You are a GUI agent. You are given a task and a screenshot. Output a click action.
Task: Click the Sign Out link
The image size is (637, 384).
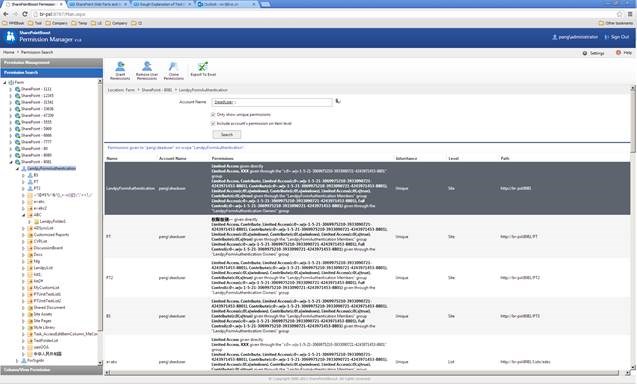pos(617,37)
